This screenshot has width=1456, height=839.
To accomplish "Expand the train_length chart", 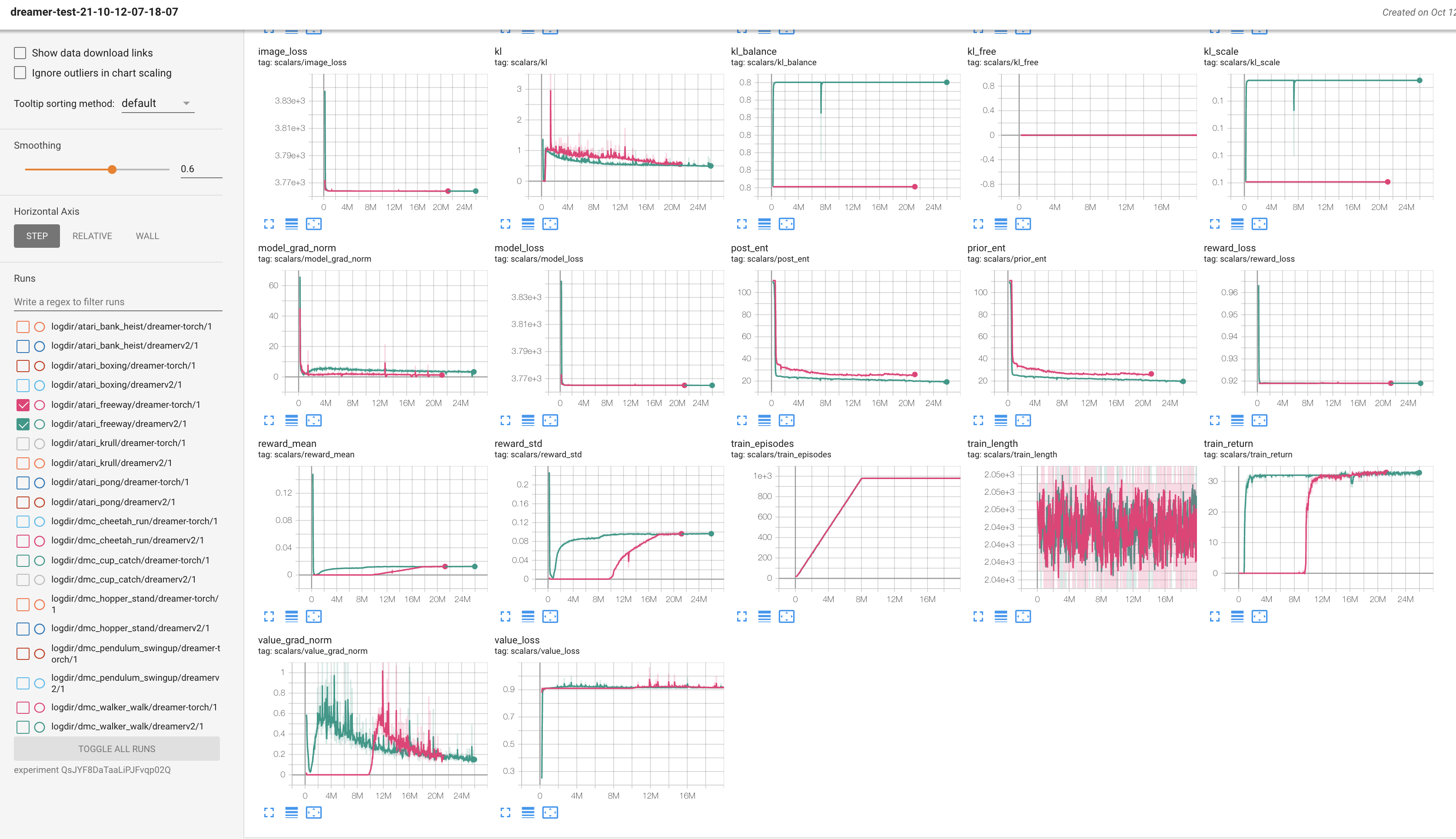I will click(x=978, y=616).
